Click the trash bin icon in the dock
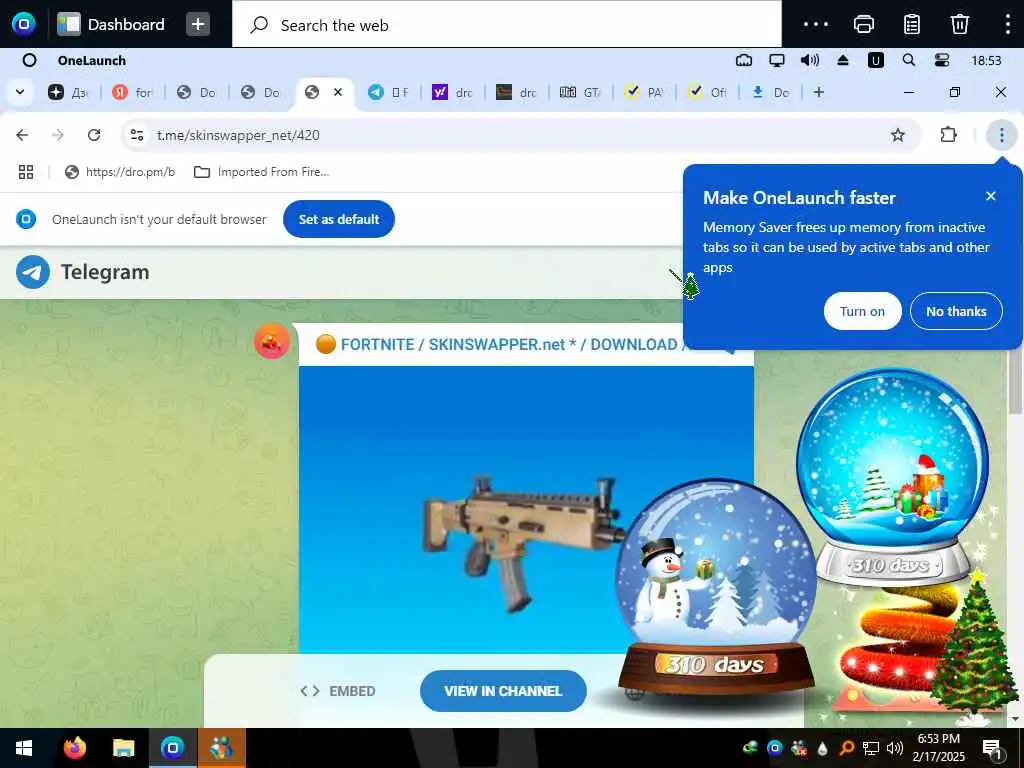 pyautogui.click(x=959, y=24)
